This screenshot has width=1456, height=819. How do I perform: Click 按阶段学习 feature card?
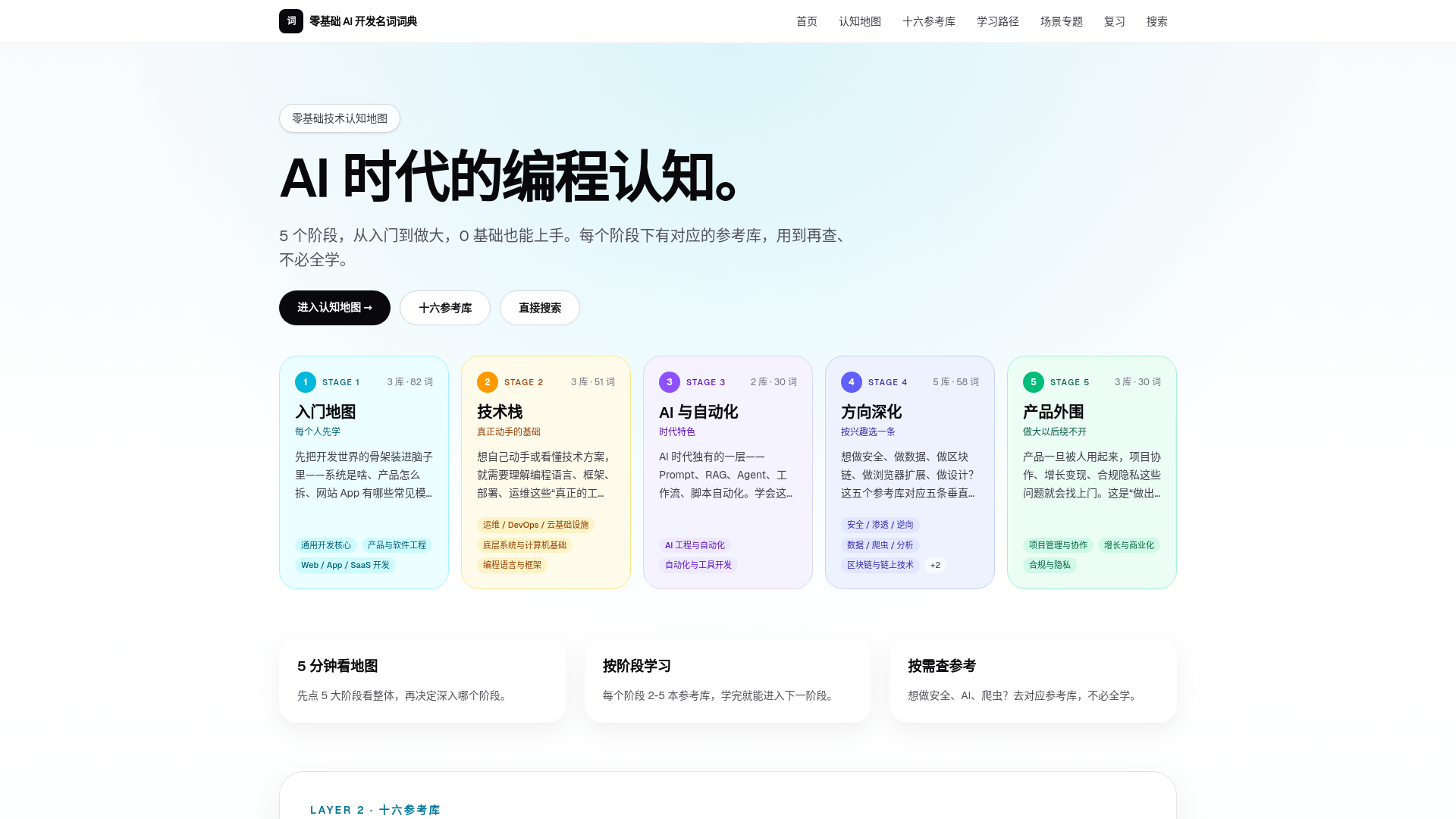pos(728,680)
